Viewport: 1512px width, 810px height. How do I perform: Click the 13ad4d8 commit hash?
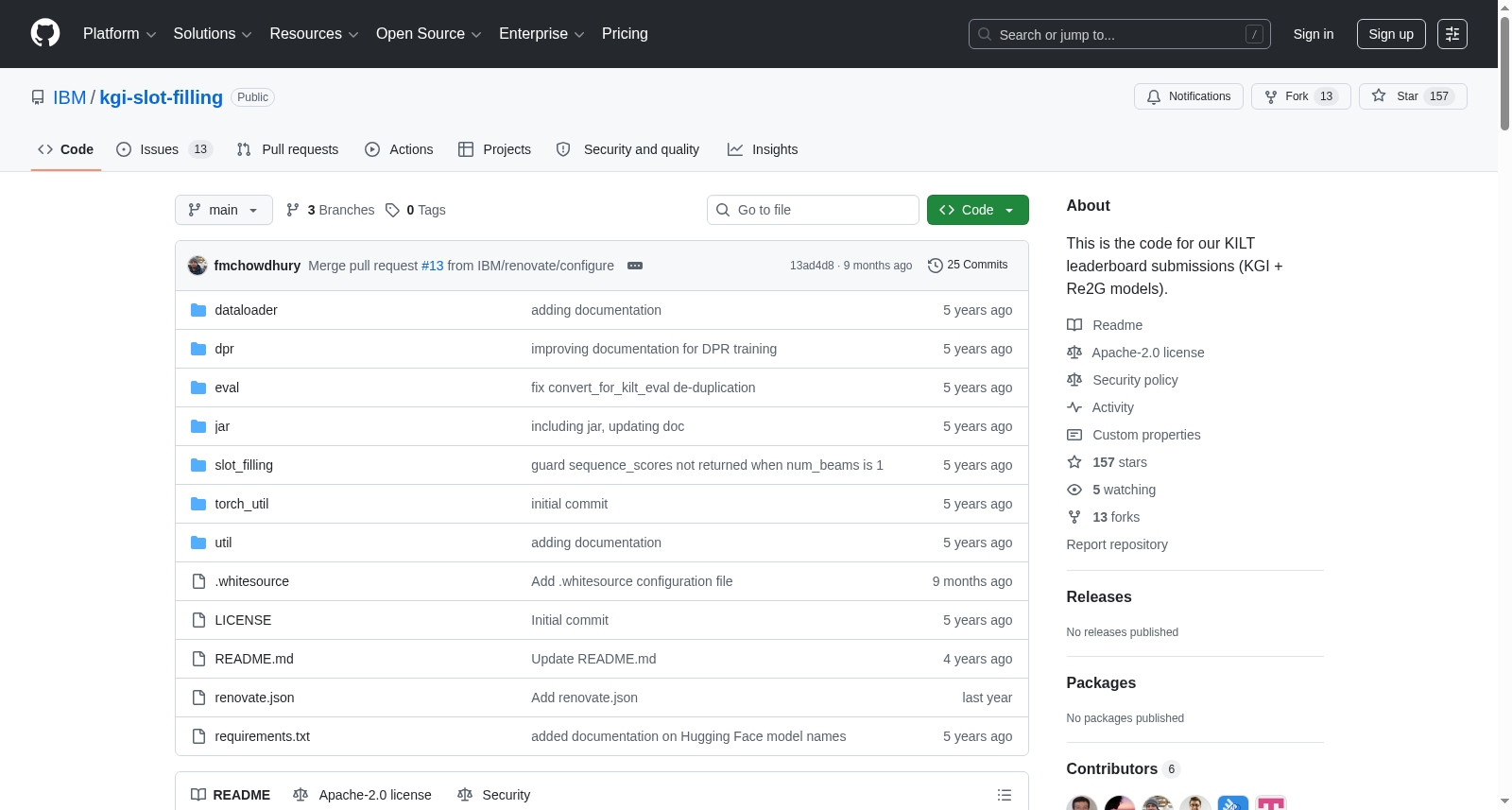click(812, 266)
